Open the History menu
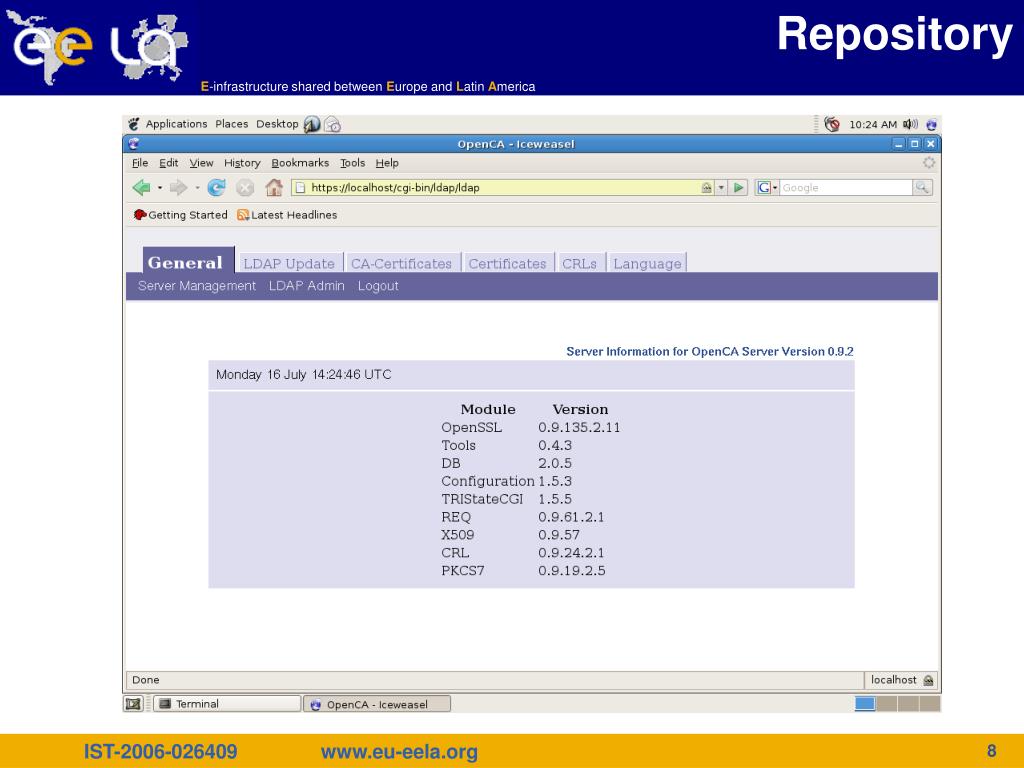The image size is (1024, 768). 242,163
